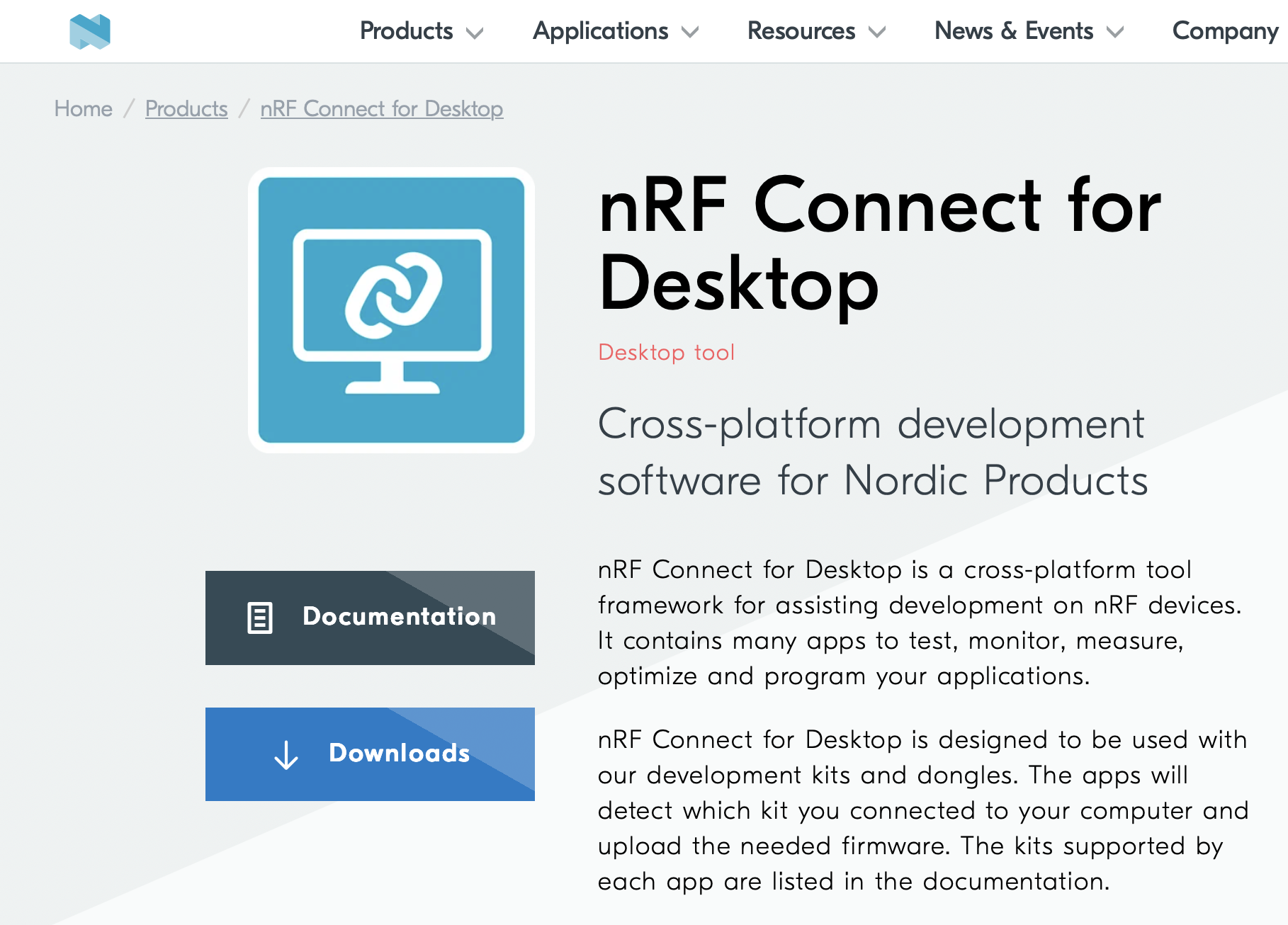Click the document icon on Documentation button
1288x925 pixels.
coord(260,618)
